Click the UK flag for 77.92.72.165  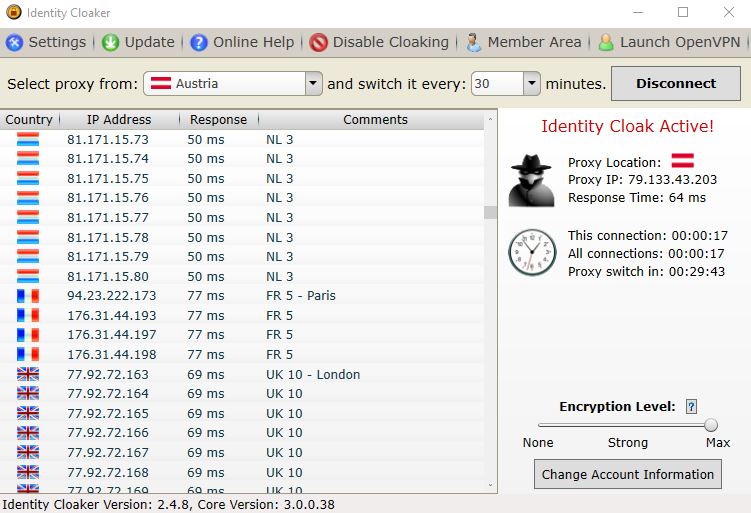point(28,413)
